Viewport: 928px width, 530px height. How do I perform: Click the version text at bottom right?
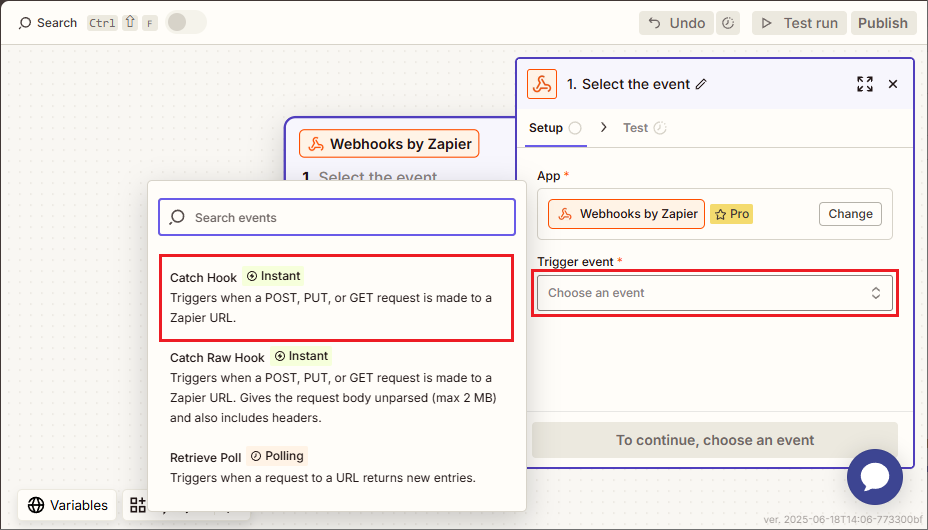(843, 519)
